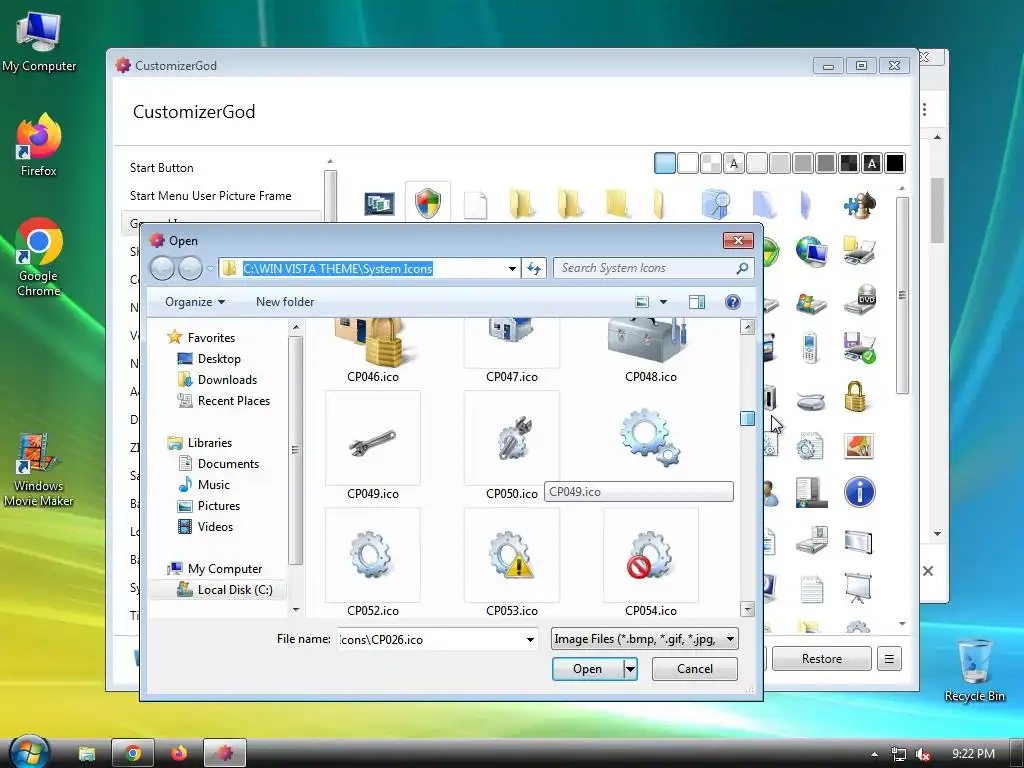Select the globe with monitor network icon
Image resolution: width=1024 pixels, height=768 pixels.
point(811,251)
